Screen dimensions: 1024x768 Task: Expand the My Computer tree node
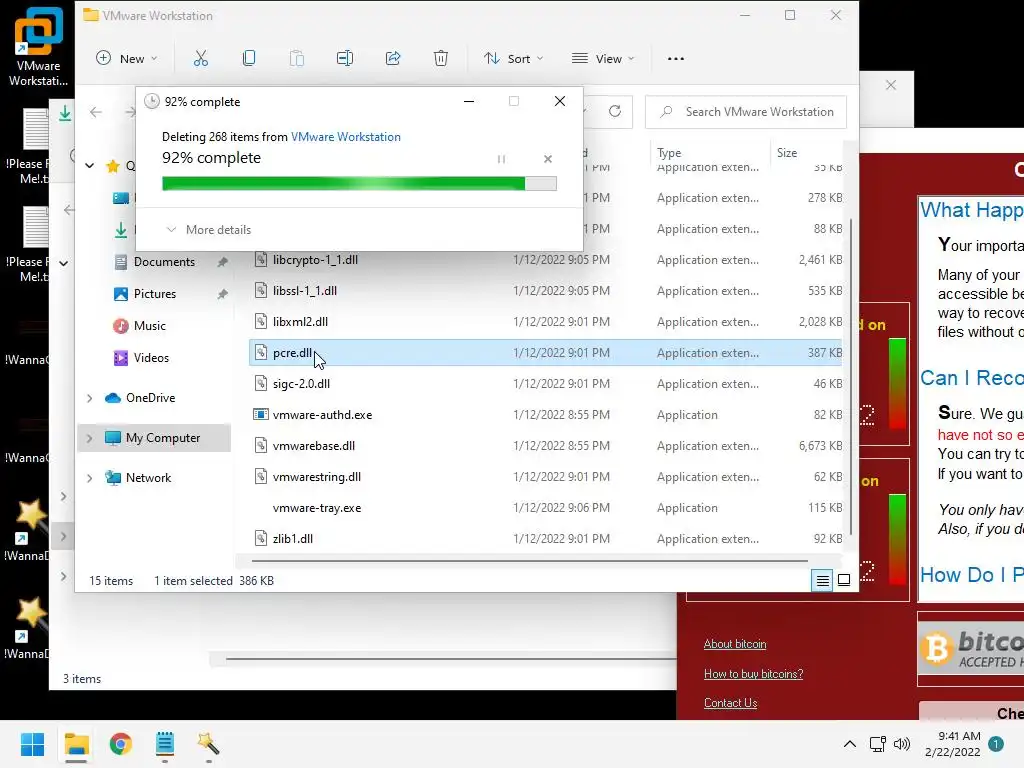click(x=89, y=438)
